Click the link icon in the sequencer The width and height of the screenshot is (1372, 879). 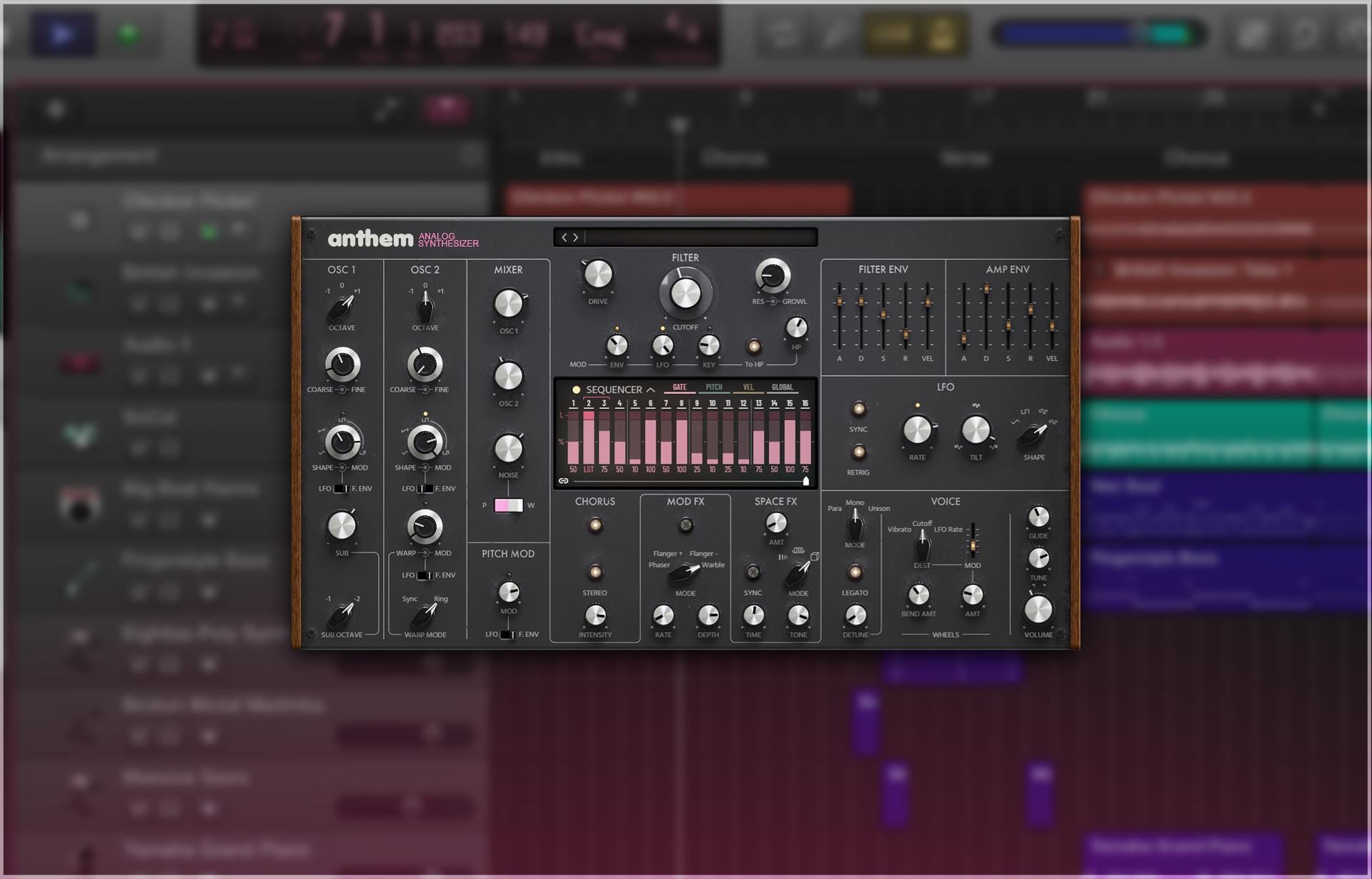[563, 481]
